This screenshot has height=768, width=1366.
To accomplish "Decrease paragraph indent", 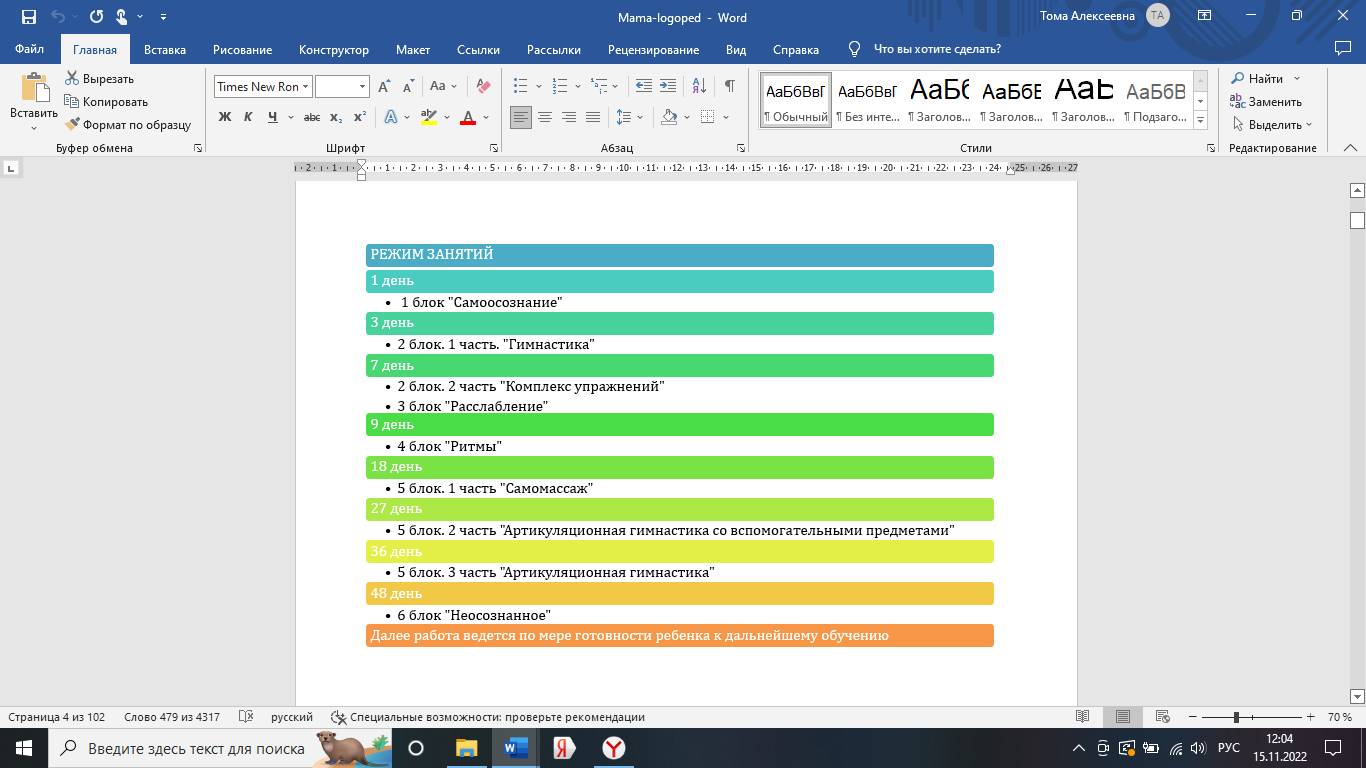I will point(644,86).
